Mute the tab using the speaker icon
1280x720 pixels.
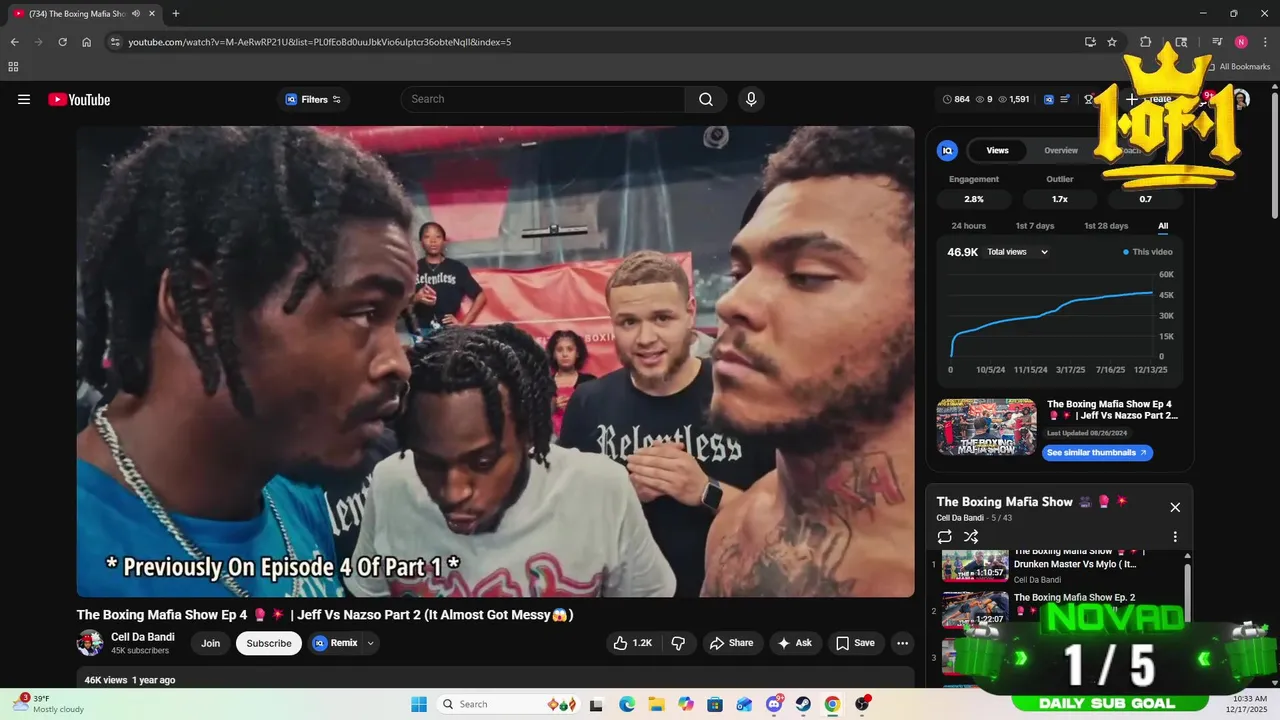[x=136, y=13]
